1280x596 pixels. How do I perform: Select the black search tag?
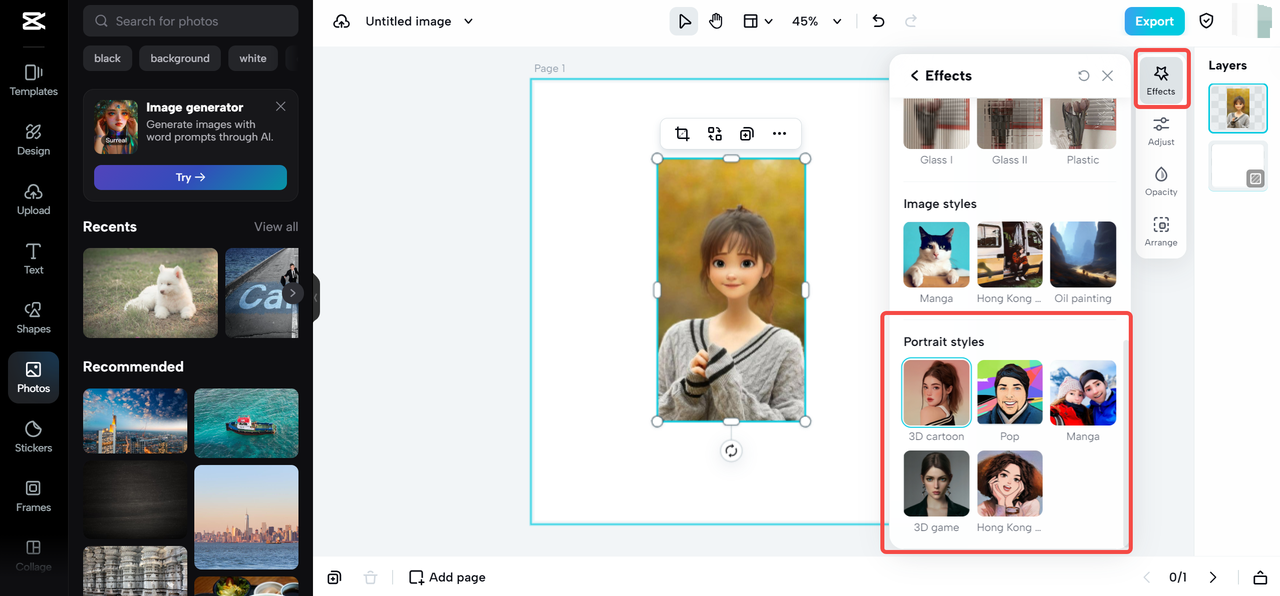coord(107,58)
